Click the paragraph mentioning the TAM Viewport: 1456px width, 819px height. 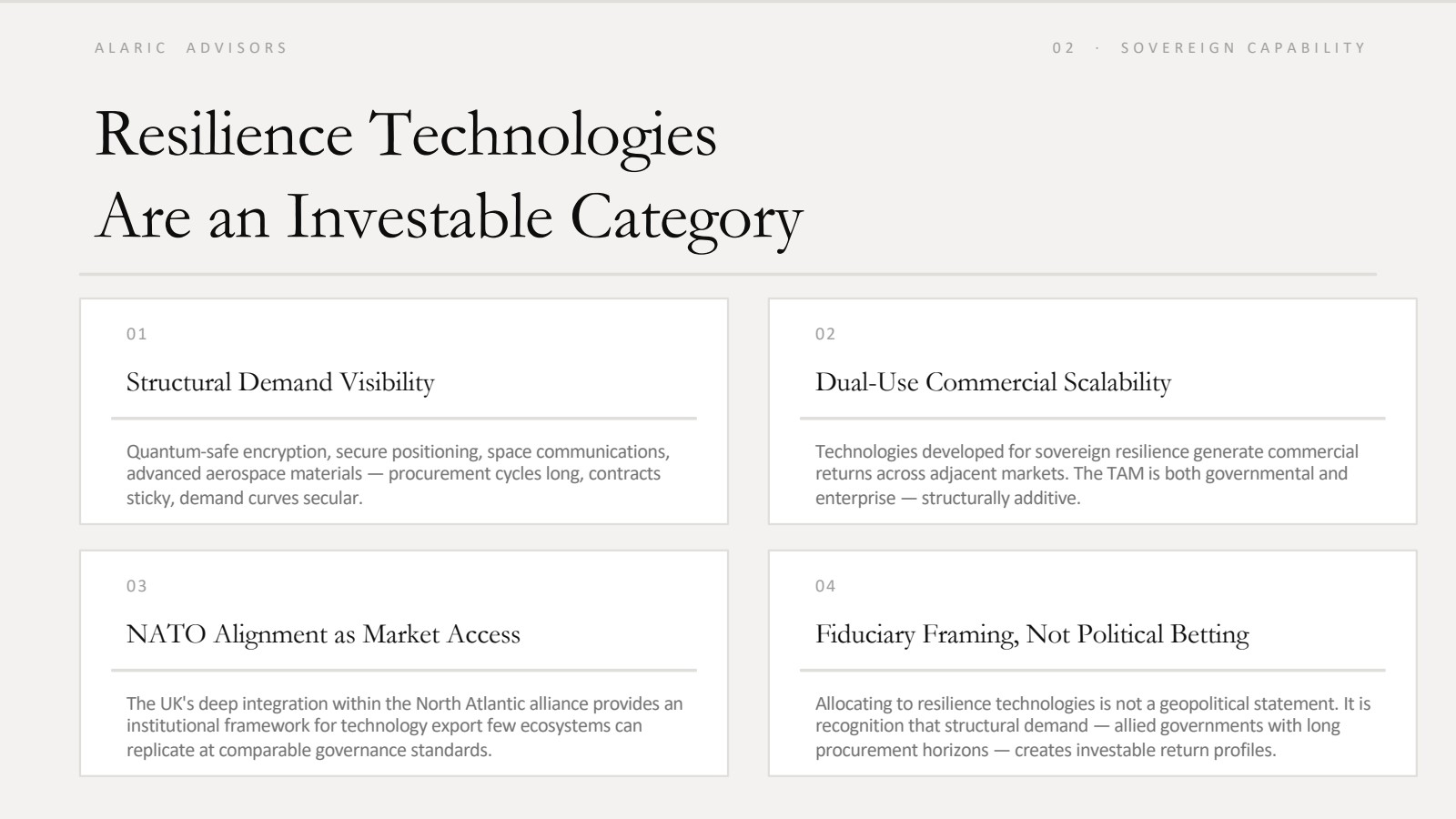(x=1087, y=474)
